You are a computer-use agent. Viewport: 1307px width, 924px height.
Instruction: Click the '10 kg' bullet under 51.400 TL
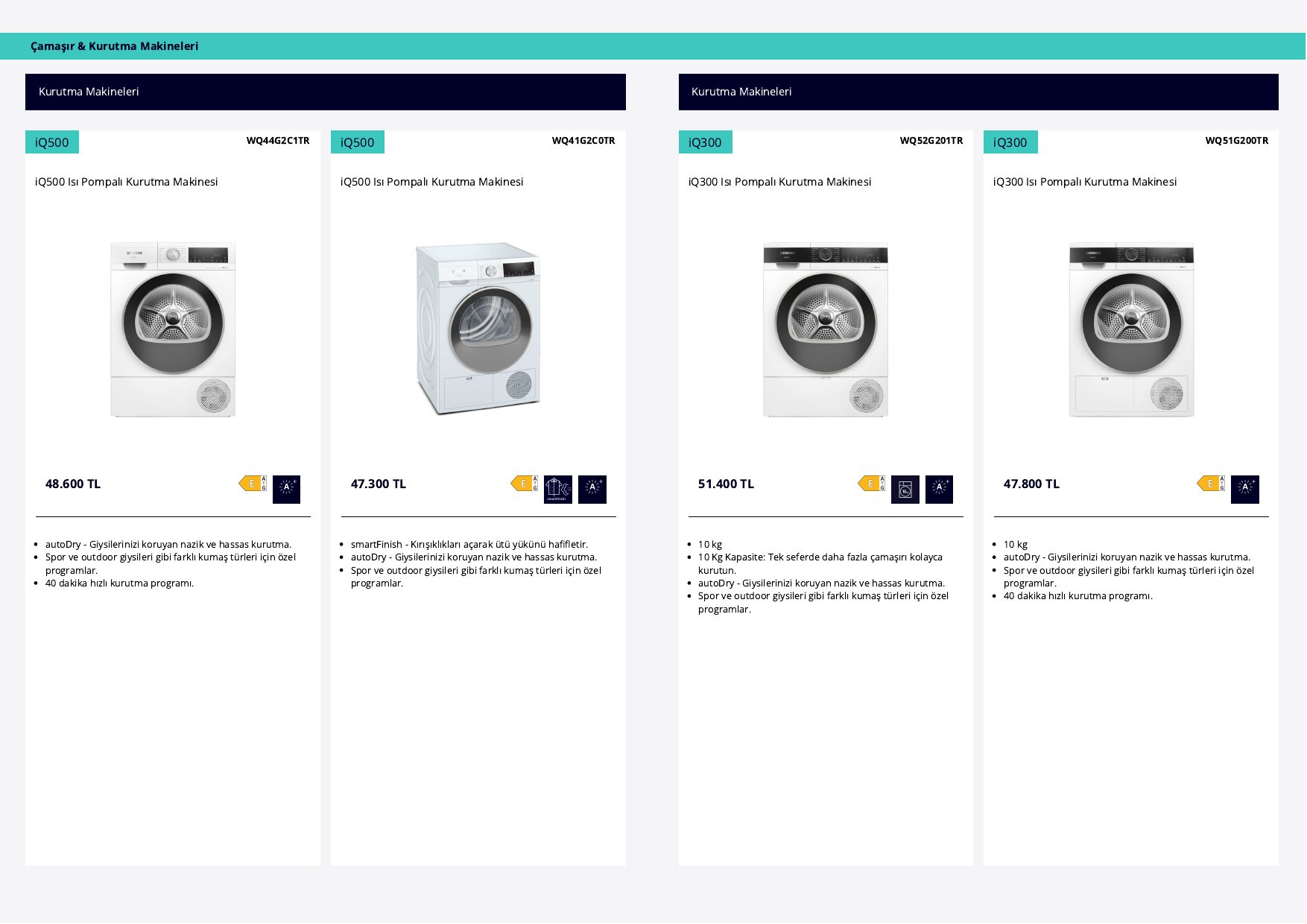pos(710,545)
